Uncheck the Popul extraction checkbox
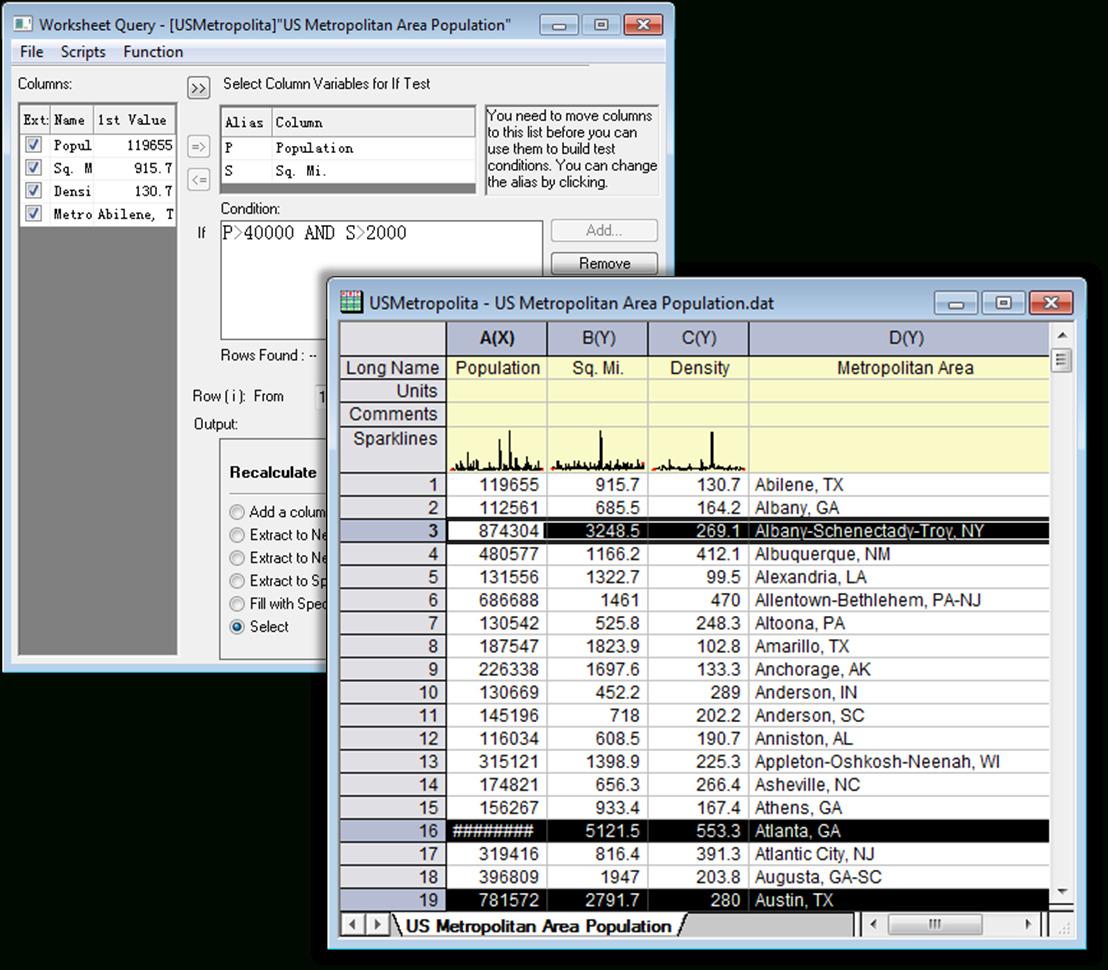 (x=31, y=144)
